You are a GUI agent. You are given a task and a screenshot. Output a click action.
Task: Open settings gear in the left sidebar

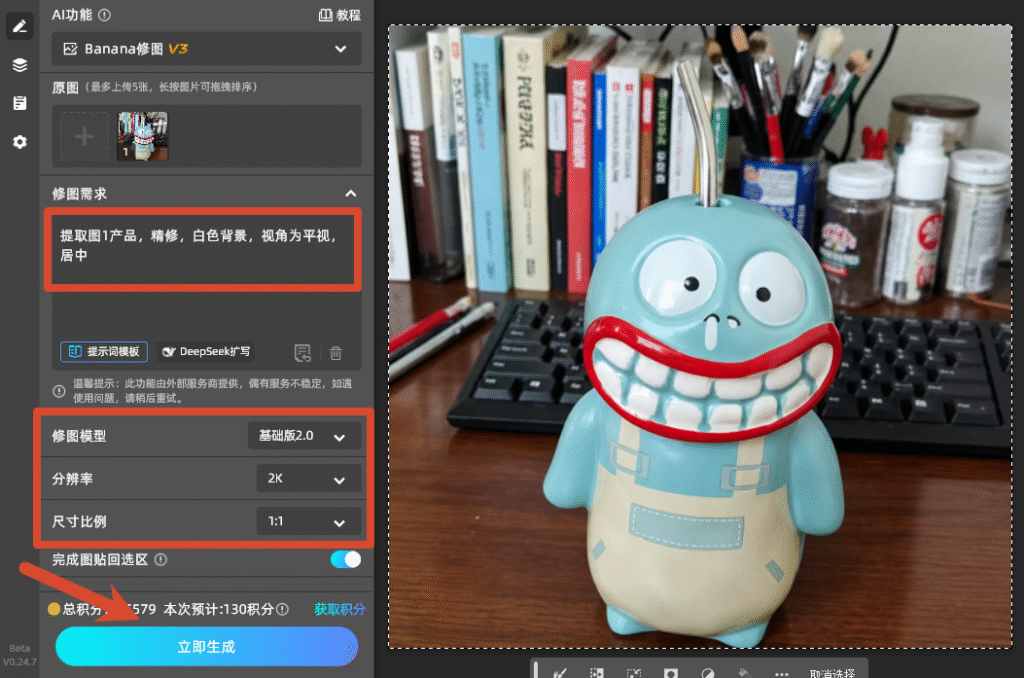[x=20, y=142]
